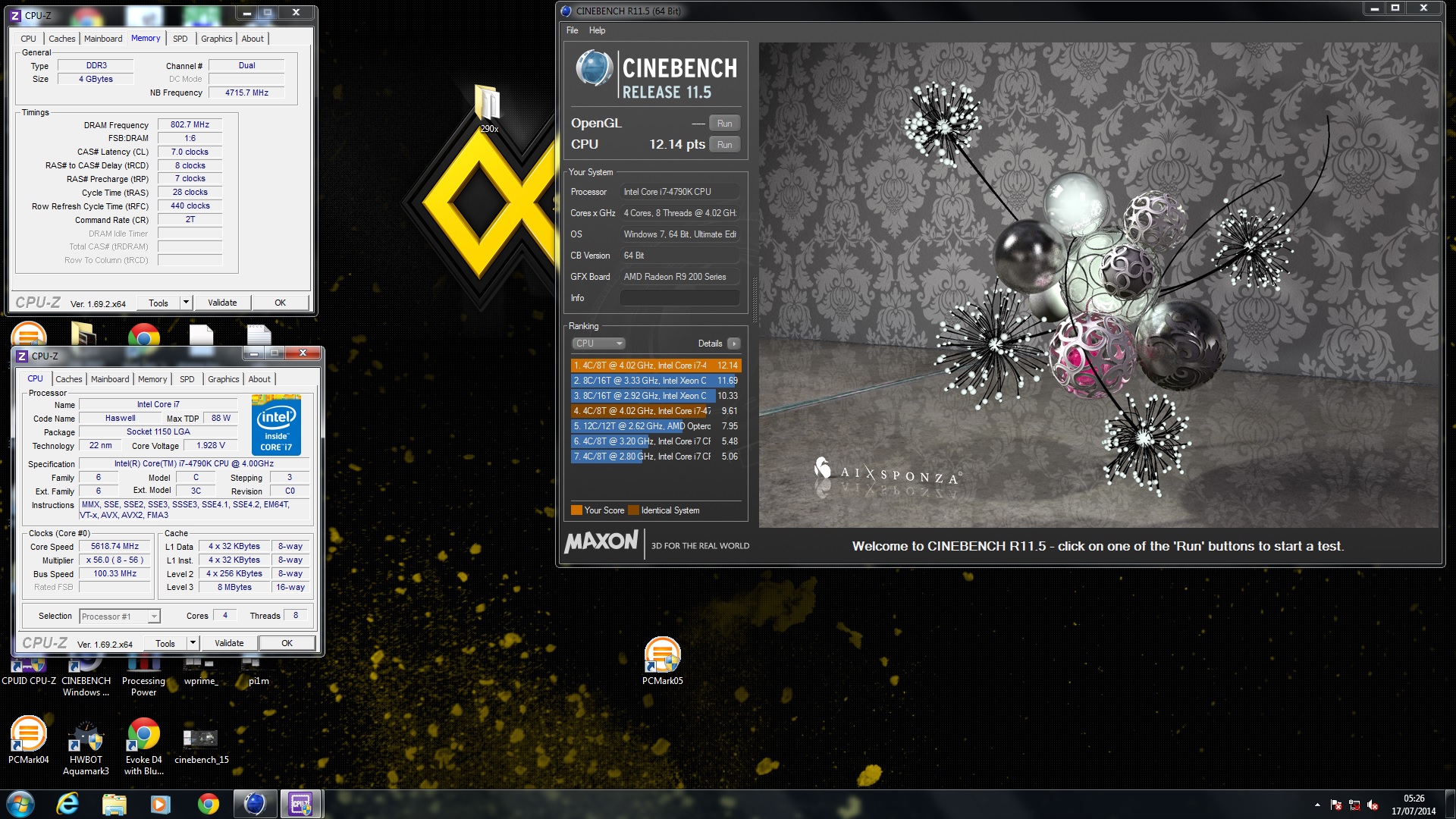Launch the PCMark05 desktop shortcut

(662, 661)
